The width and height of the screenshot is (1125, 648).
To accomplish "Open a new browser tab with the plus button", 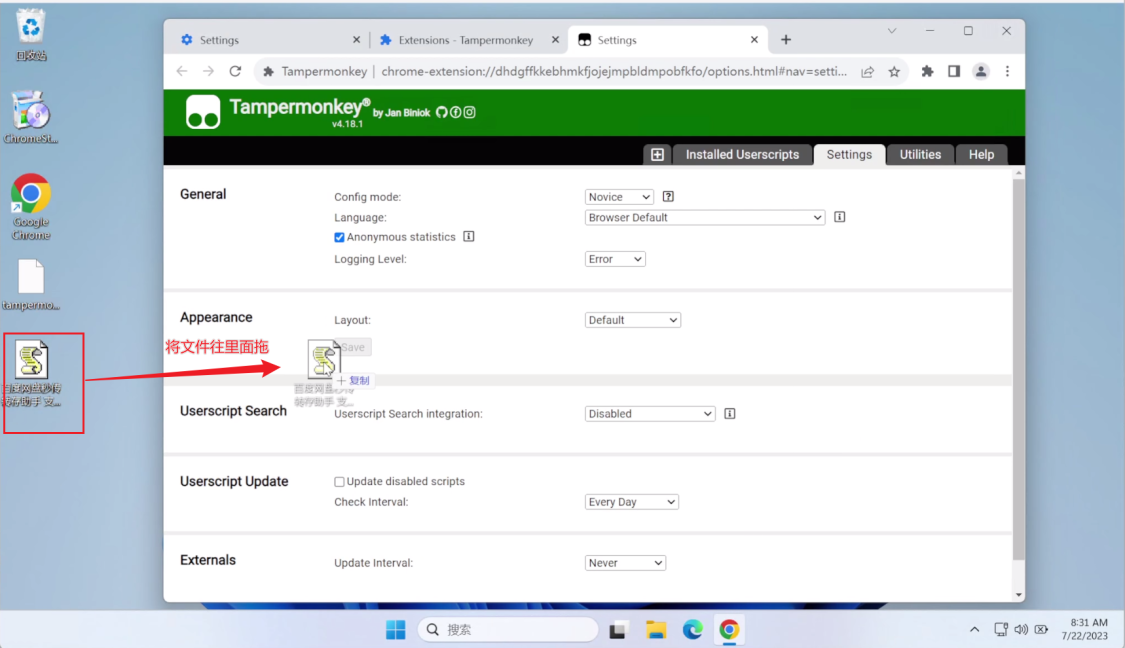I will pyautogui.click(x=786, y=40).
